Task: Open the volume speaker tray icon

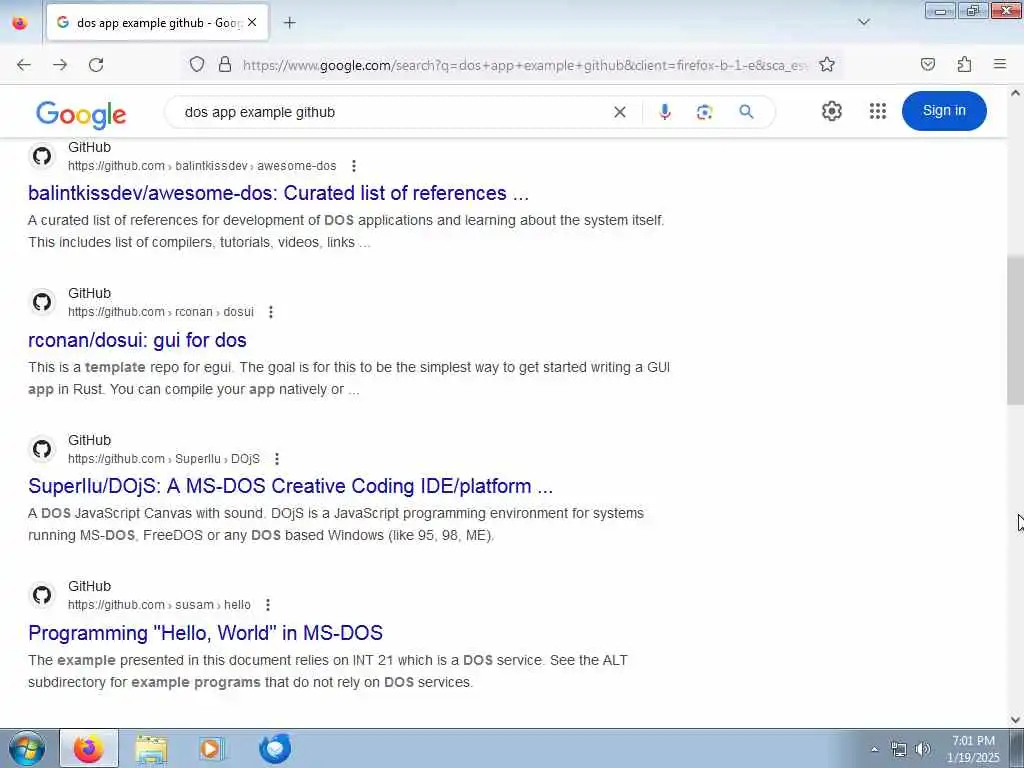Action: click(x=922, y=749)
